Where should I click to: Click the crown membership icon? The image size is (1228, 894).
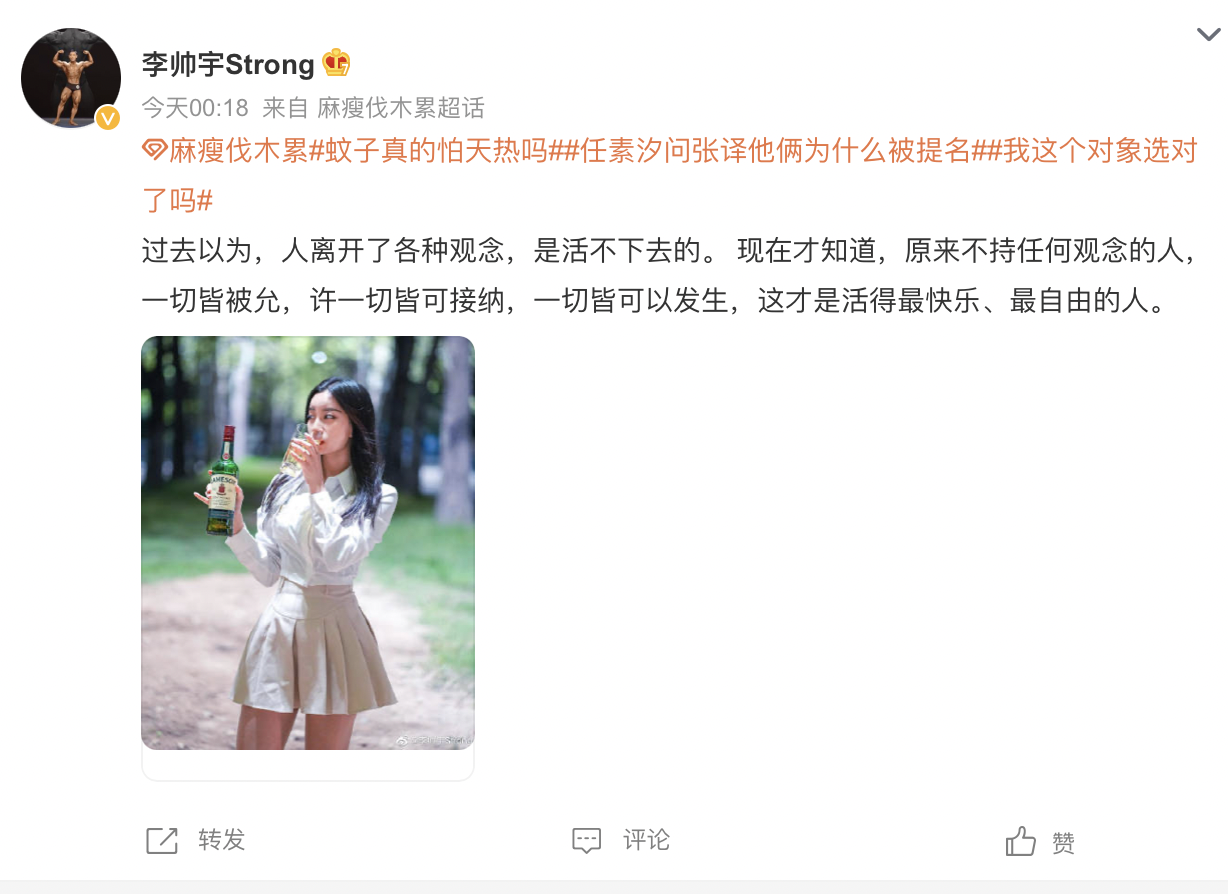[336, 64]
